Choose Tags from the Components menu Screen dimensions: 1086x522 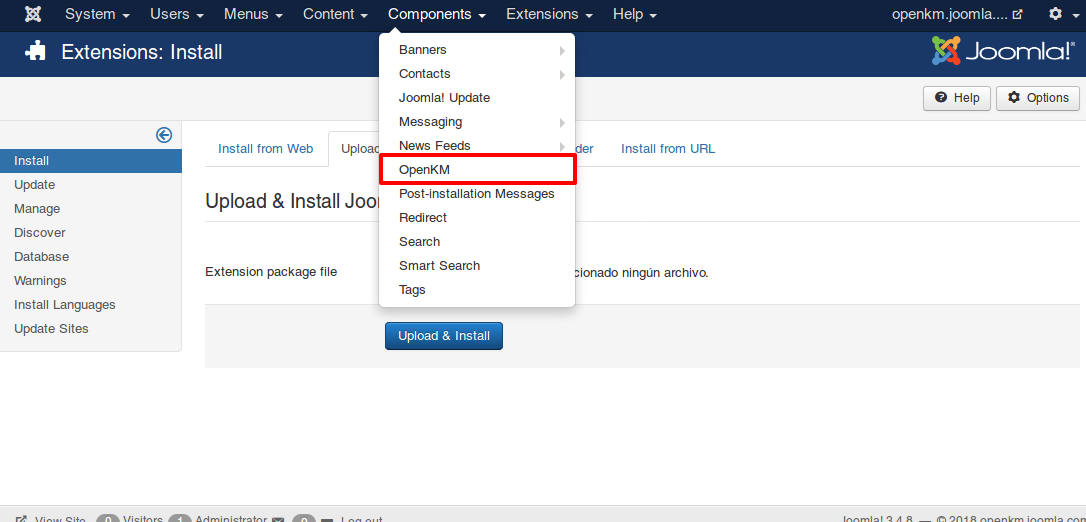click(477, 289)
